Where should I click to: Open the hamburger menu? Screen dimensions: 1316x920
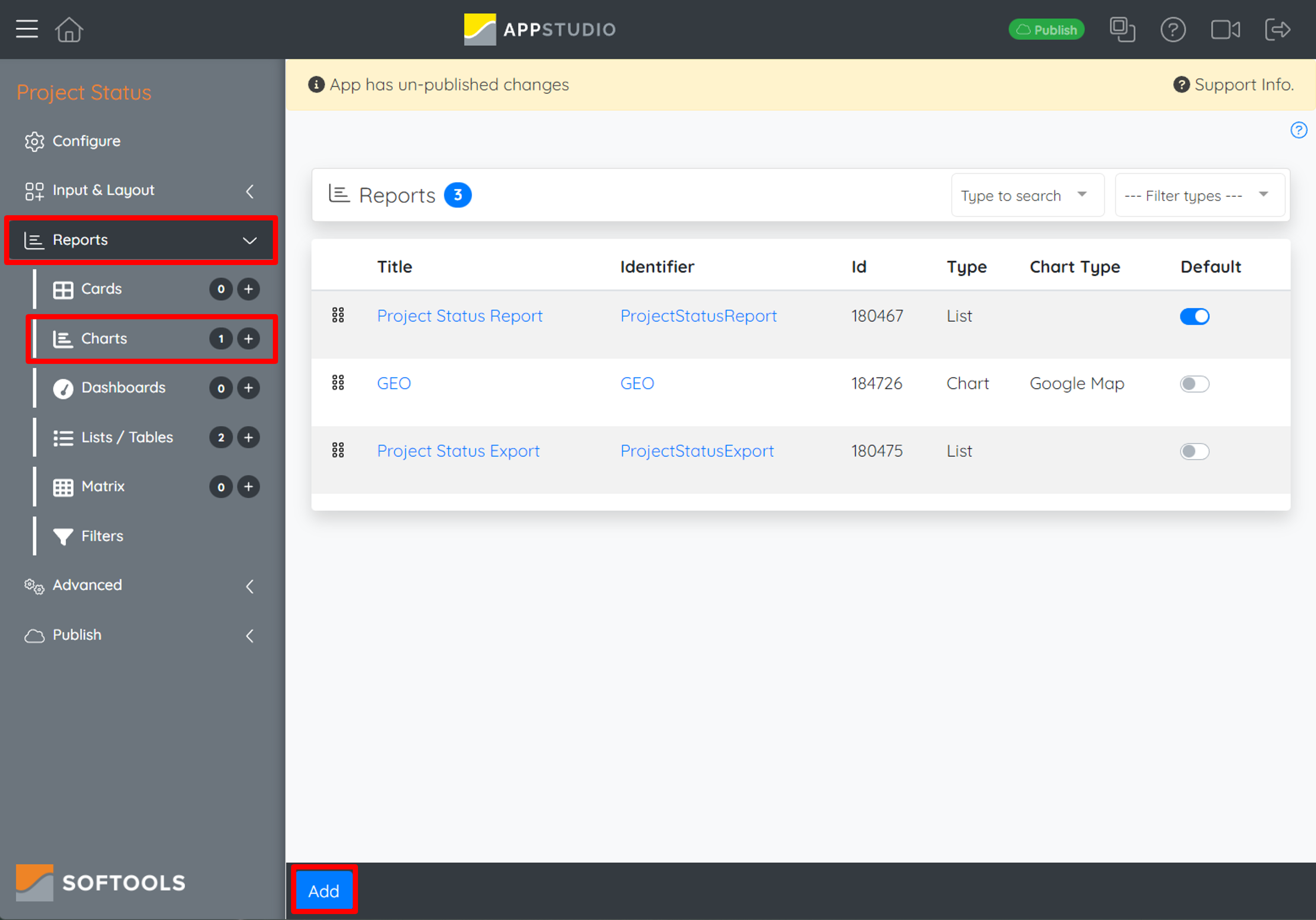(27, 29)
